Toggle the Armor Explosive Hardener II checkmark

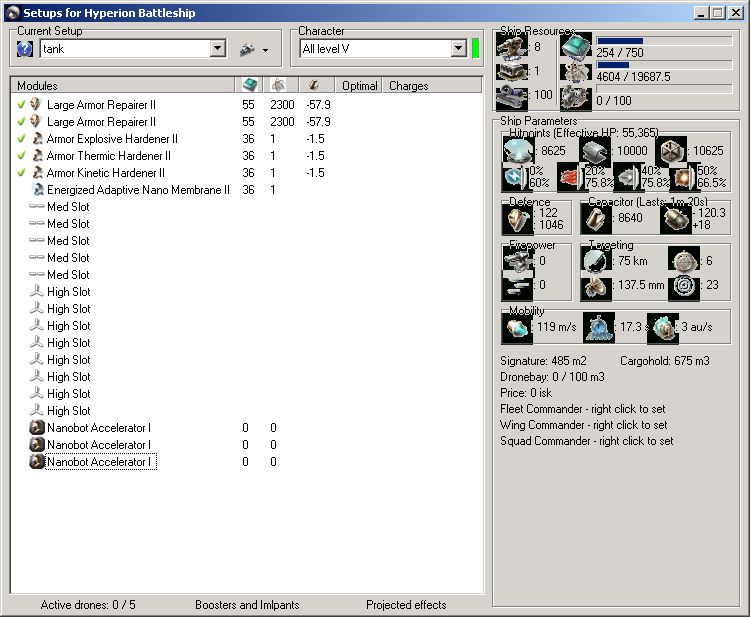(x=21, y=139)
